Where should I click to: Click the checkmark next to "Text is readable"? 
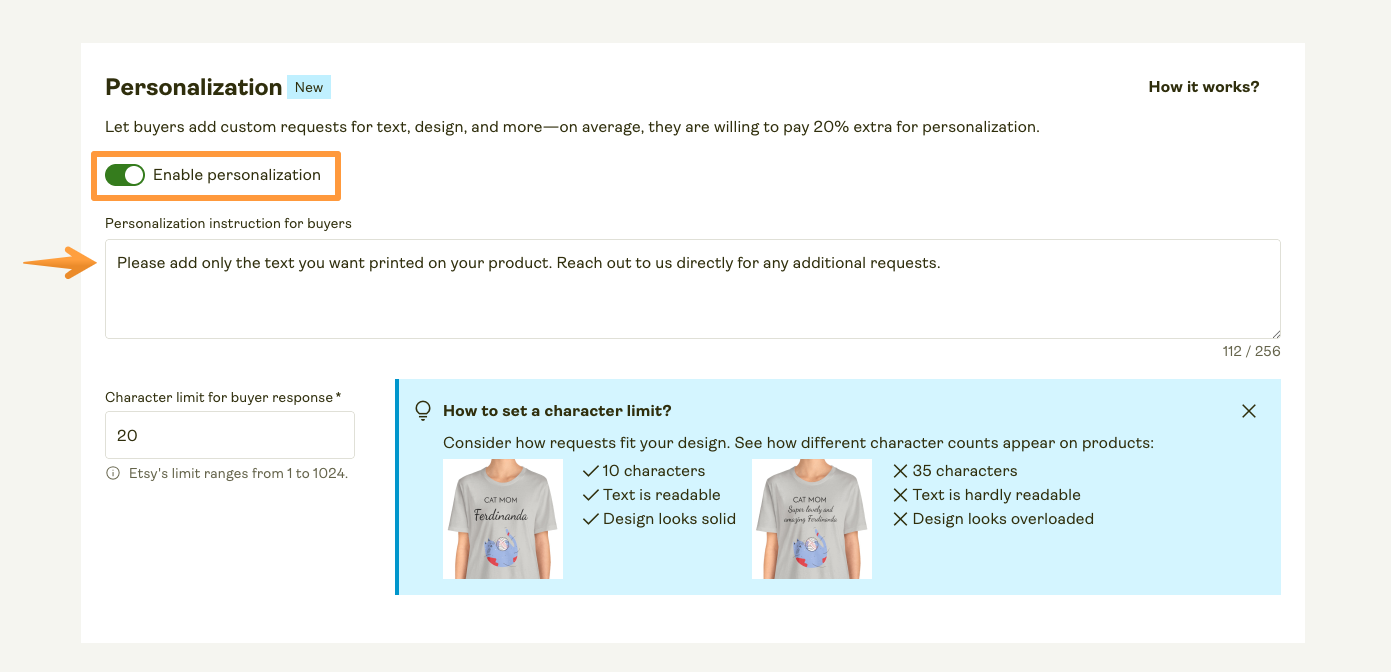pos(590,494)
